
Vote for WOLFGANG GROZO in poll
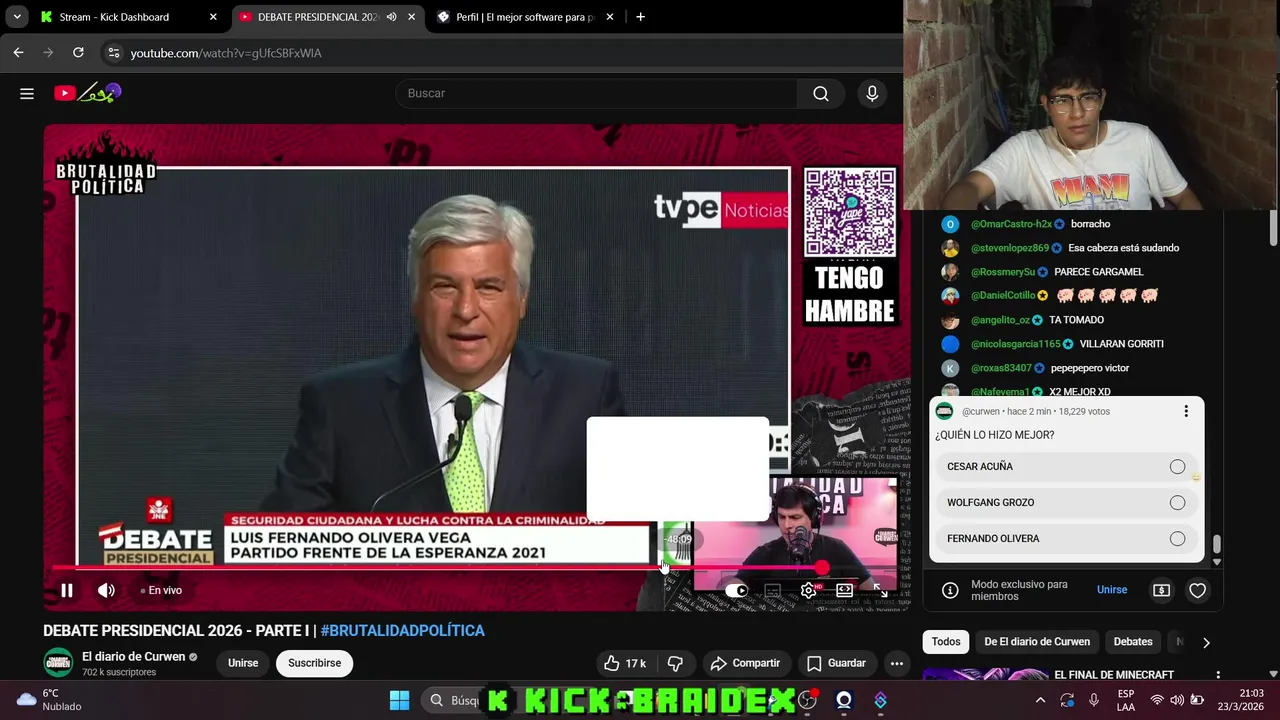(1066, 503)
